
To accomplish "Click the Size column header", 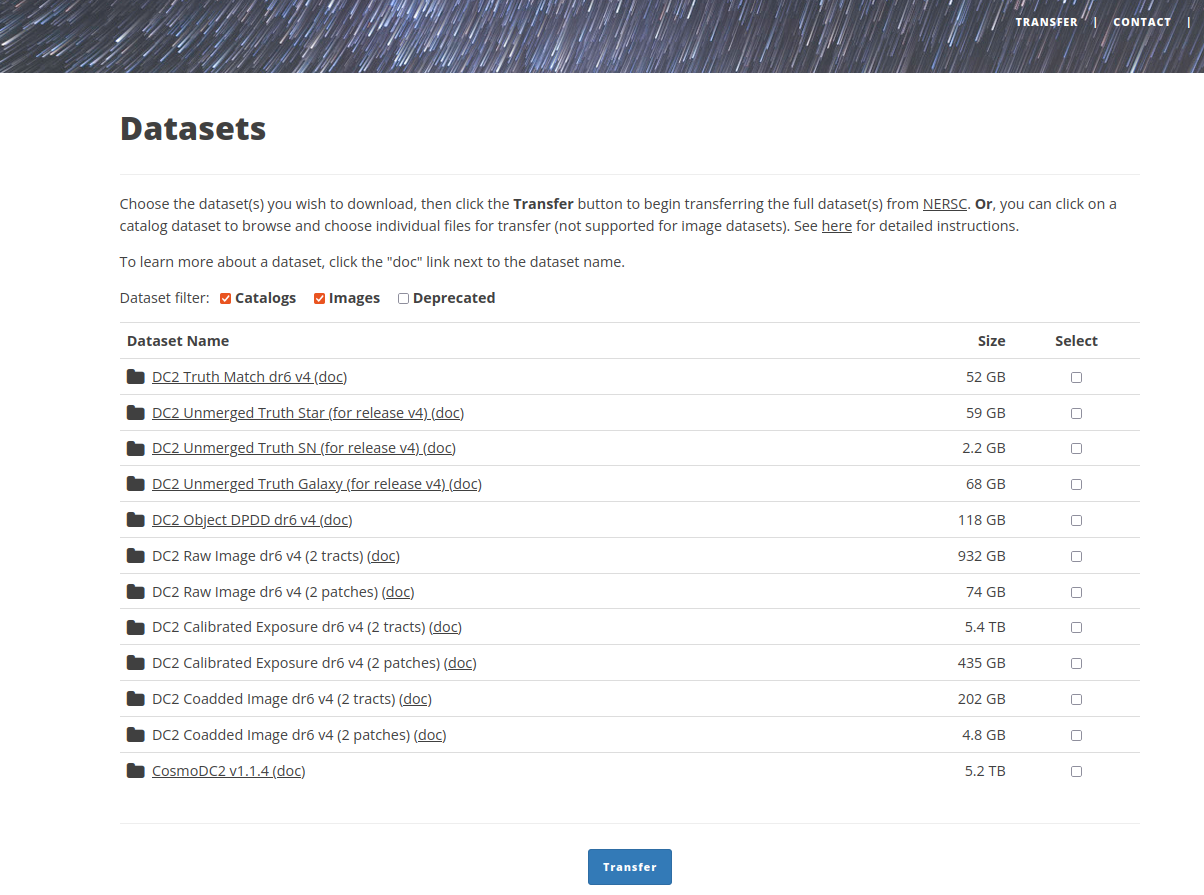I will (992, 341).
